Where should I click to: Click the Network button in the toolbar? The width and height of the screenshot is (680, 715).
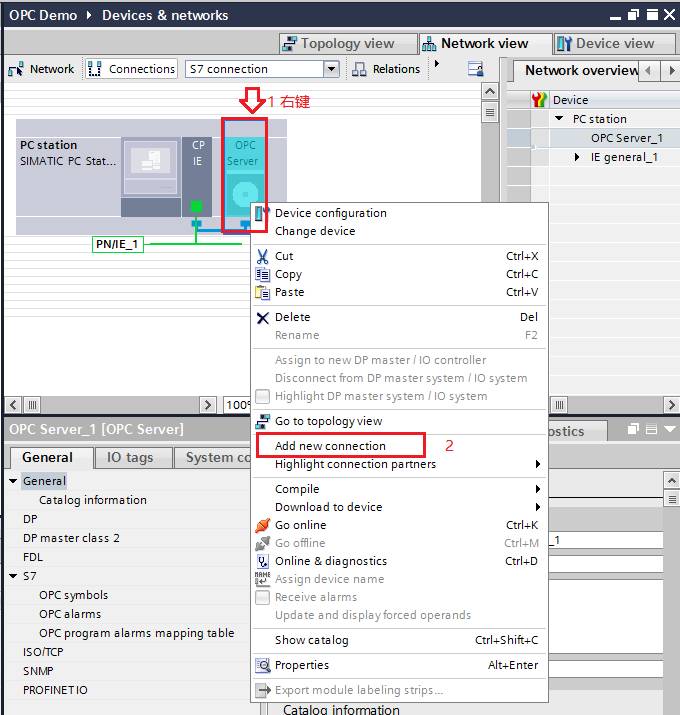pyautogui.click(x=41, y=69)
